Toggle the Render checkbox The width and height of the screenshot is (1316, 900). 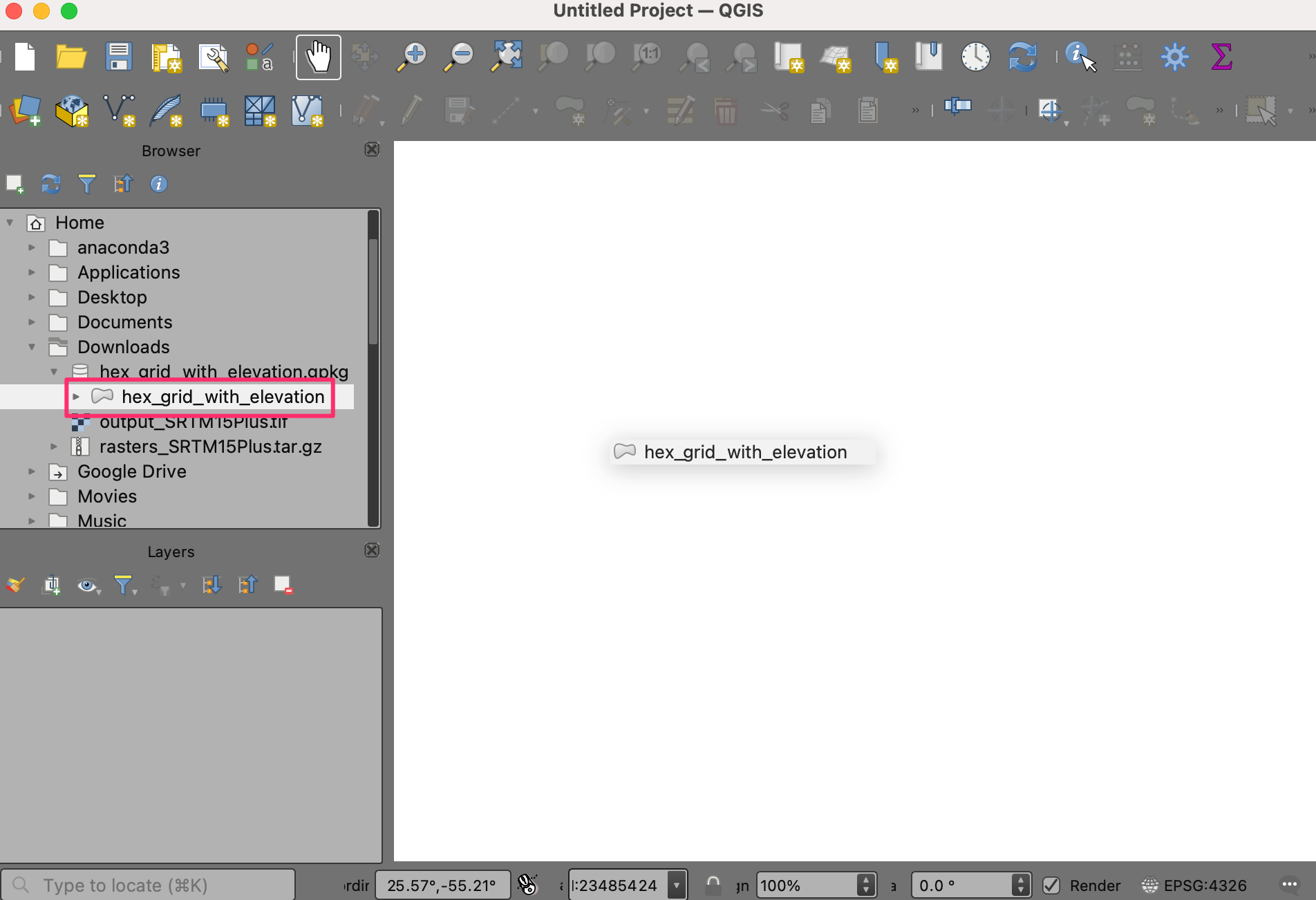pyautogui.click(x=1051, y=885)
